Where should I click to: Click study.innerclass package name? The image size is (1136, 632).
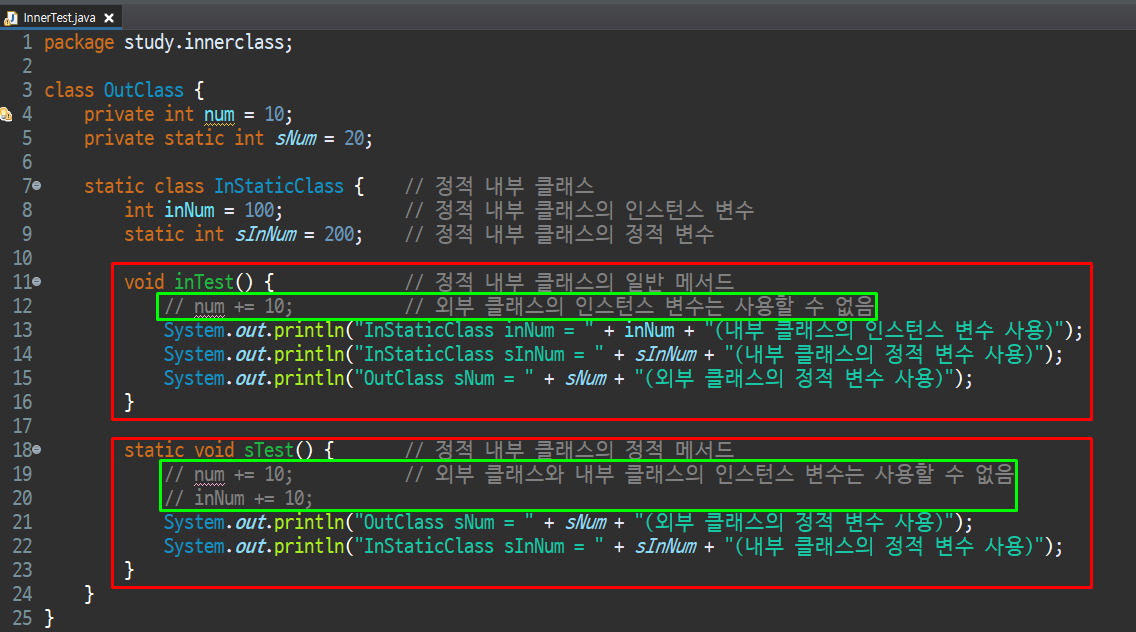pos(206,42)
